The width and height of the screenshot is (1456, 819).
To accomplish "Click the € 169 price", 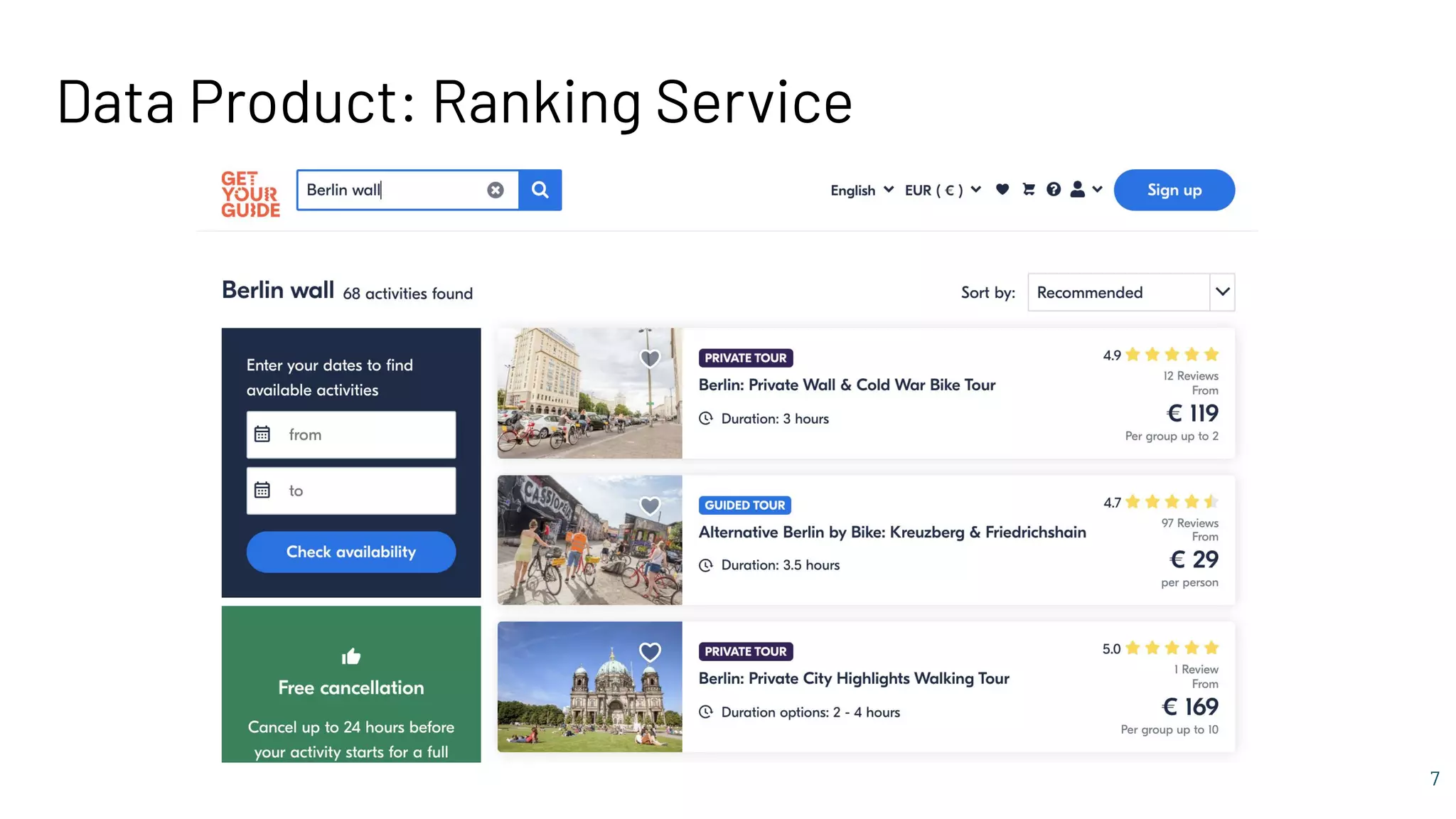I will pos(1190,707).
